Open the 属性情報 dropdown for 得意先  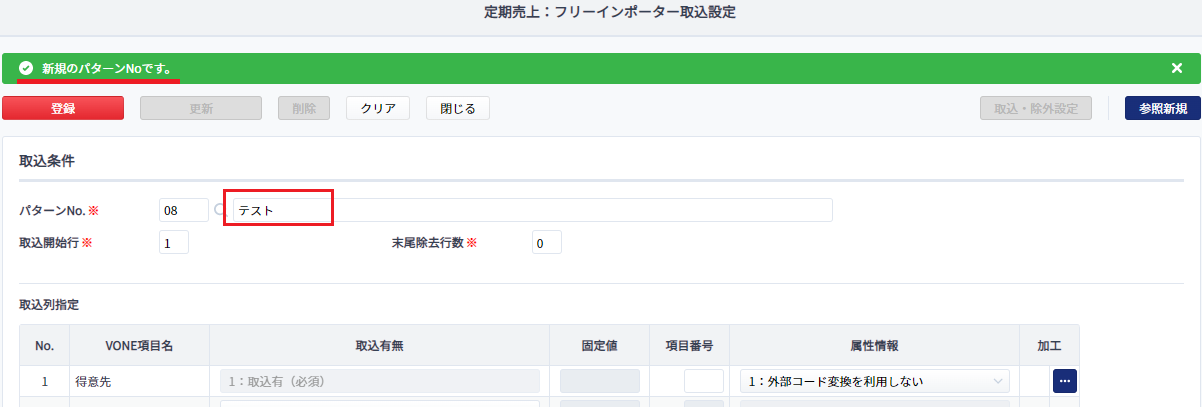point(874,381)
